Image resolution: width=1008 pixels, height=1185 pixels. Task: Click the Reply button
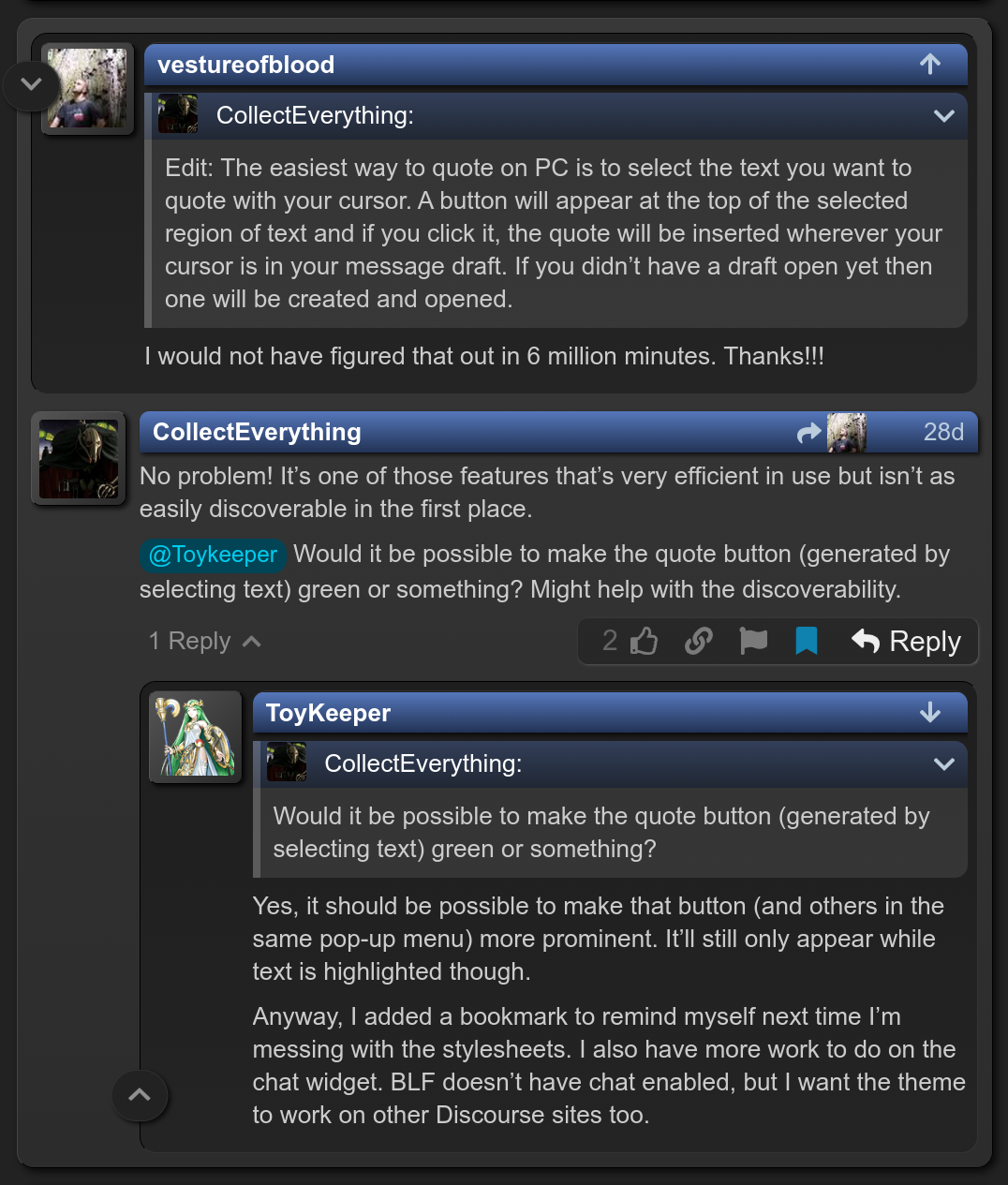tap(906, 641)
